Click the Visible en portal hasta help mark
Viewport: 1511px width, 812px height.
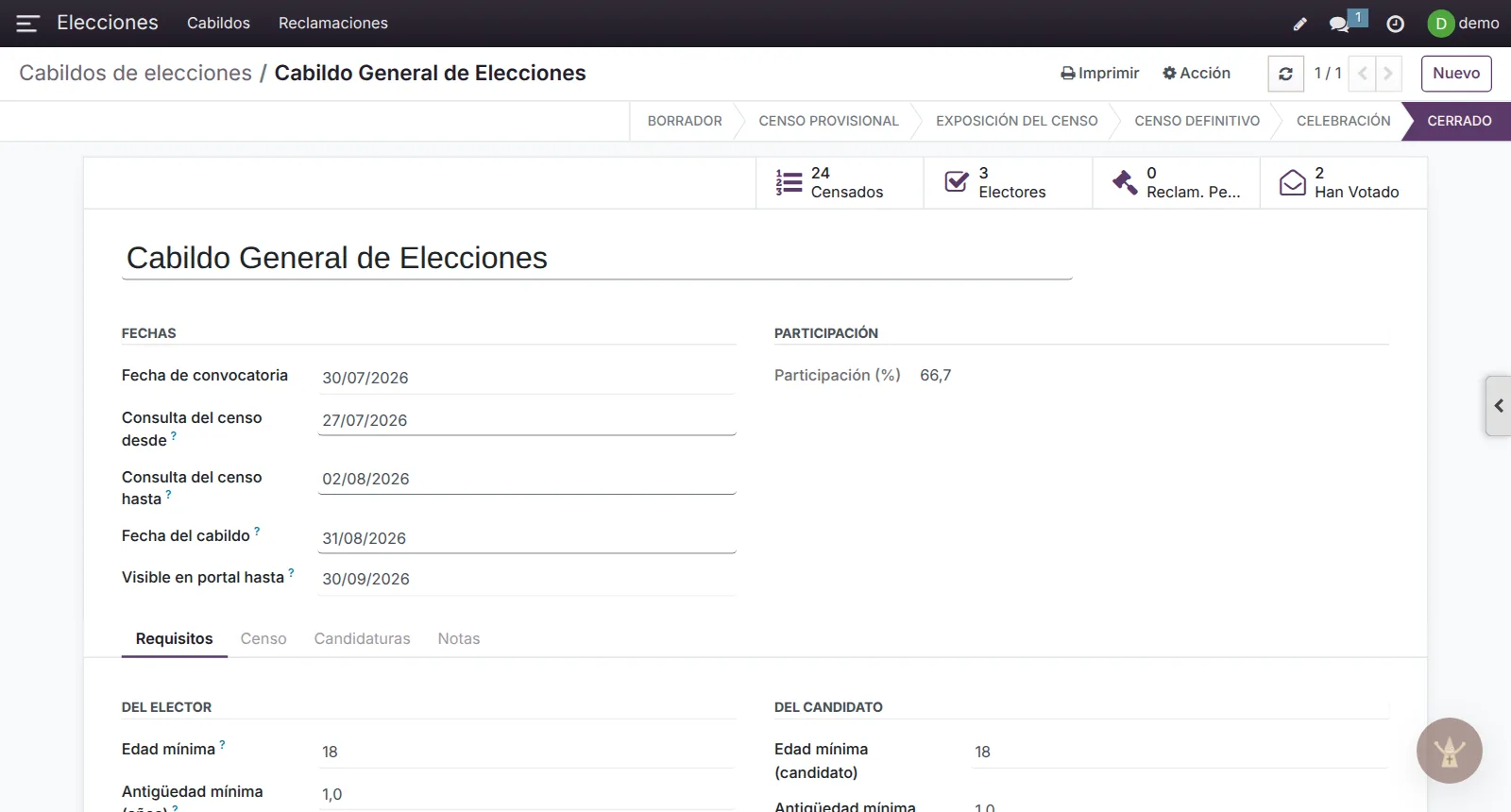point(291,573)
